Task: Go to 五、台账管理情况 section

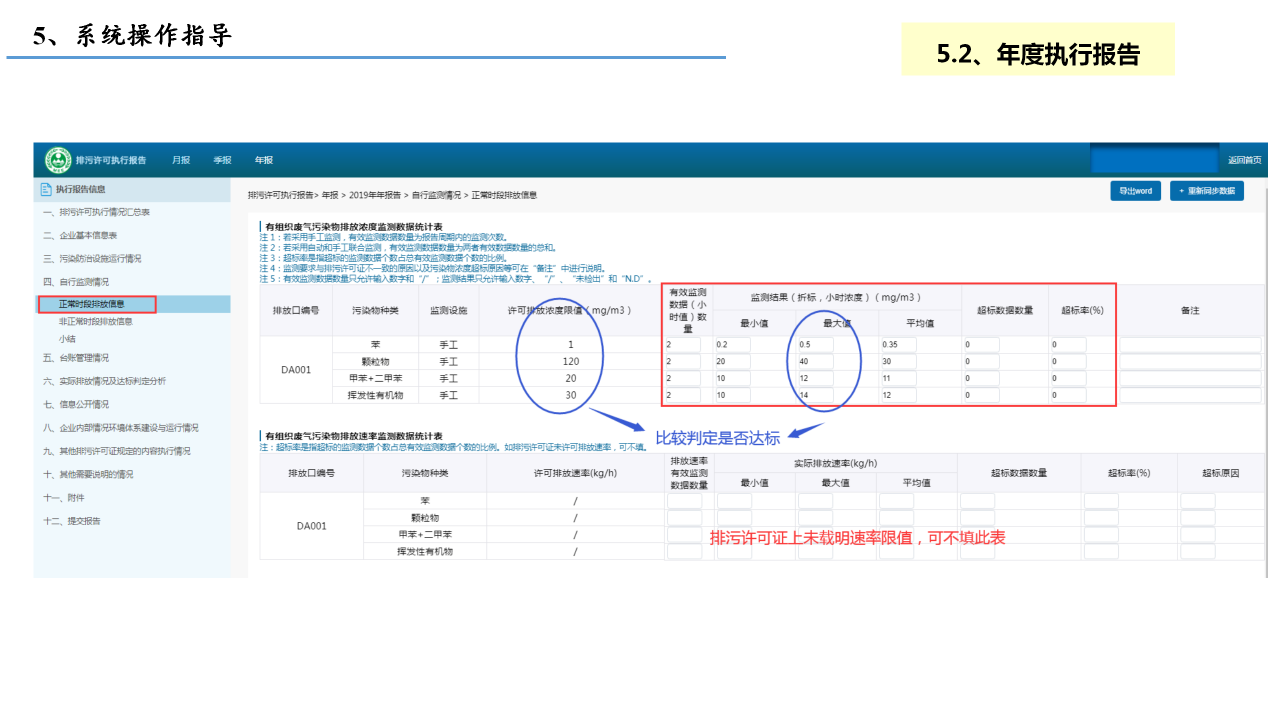Action: 76,357
